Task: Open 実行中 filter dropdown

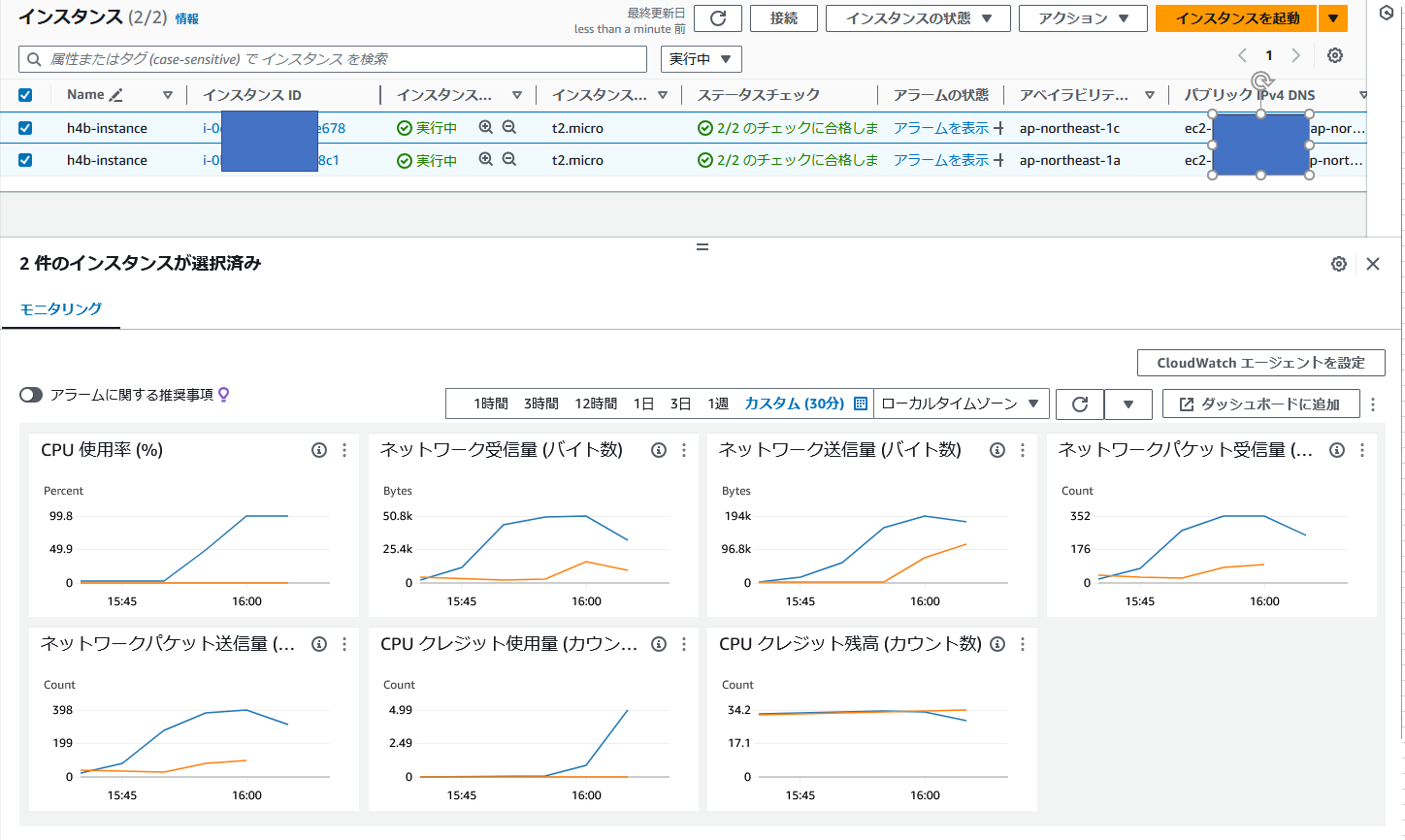Action: click(702, 59)
